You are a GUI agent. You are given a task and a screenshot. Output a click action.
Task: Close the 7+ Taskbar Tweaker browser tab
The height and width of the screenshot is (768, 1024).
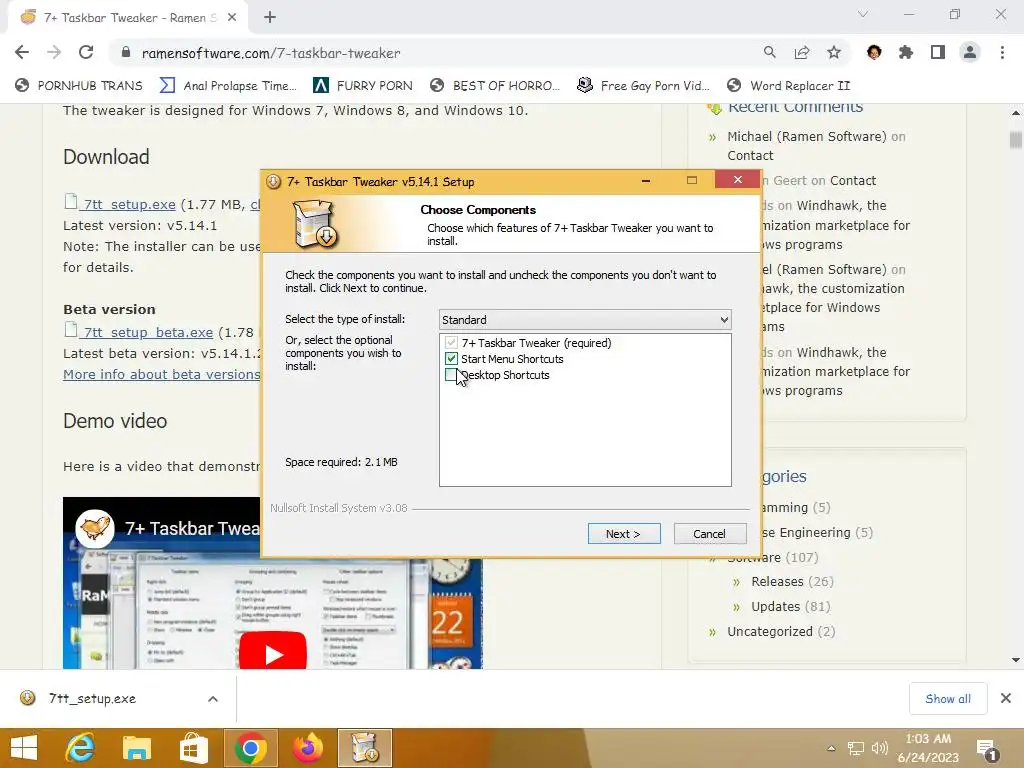[232, 18]
